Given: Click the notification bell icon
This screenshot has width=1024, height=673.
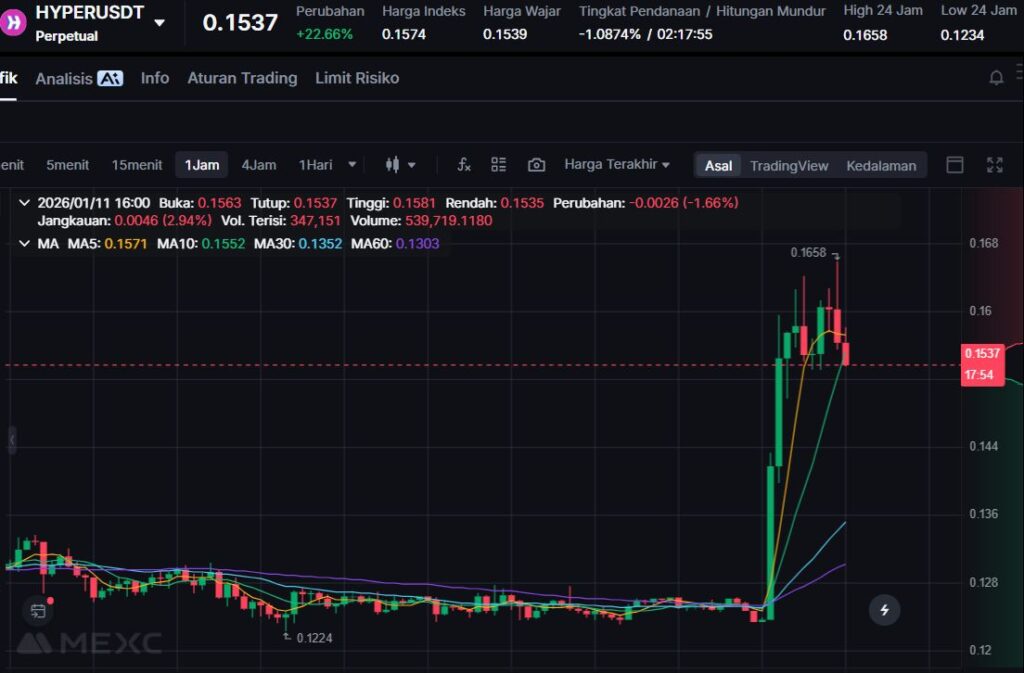Looking at the screenshot, I should pyautogui.click(x=996, y=78).
